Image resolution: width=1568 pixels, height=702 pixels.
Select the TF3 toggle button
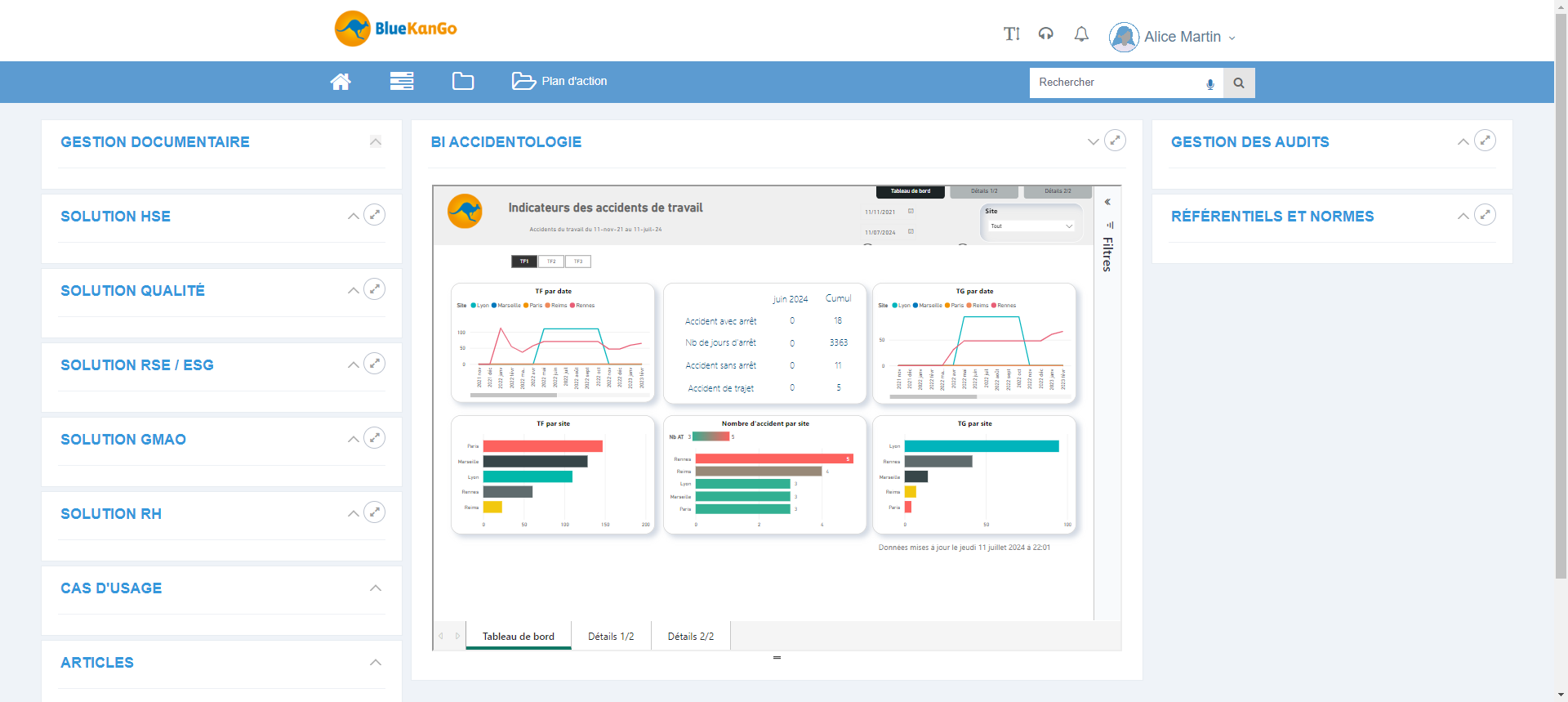pos(578,262)
